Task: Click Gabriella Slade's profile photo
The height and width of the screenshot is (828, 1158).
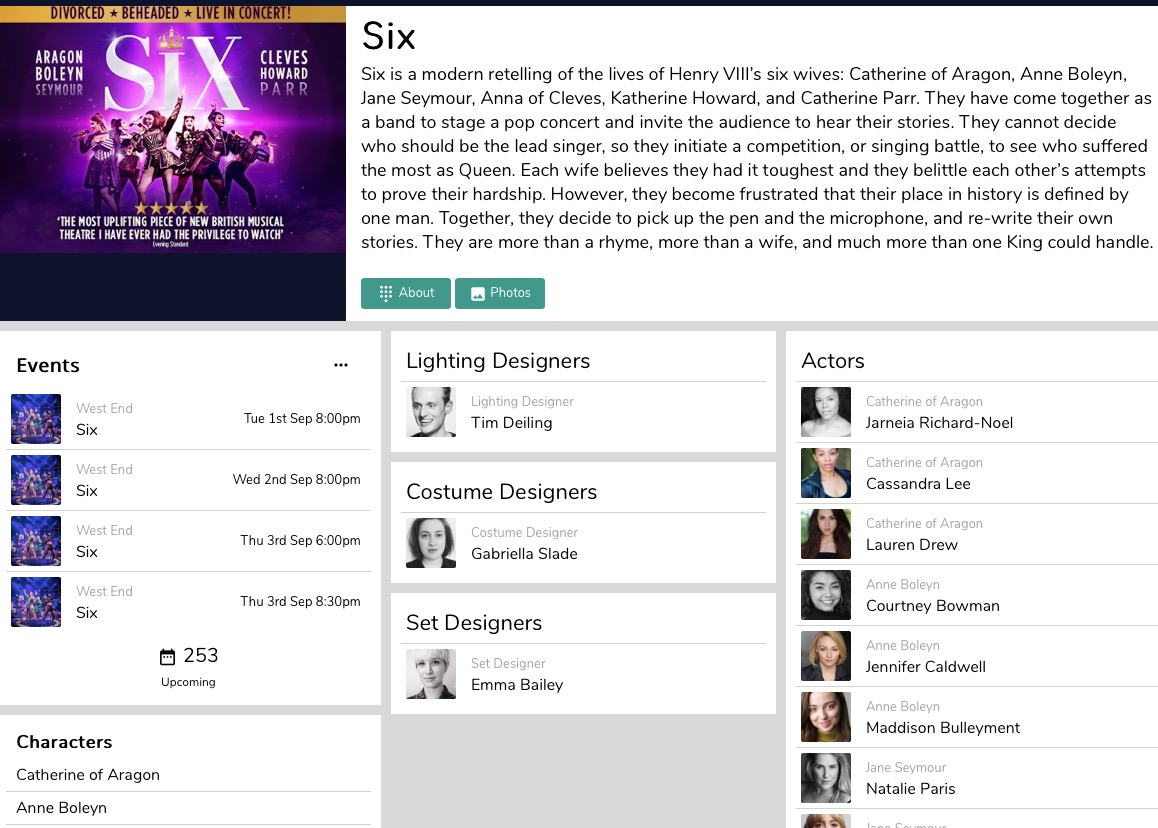Action: 431,543
